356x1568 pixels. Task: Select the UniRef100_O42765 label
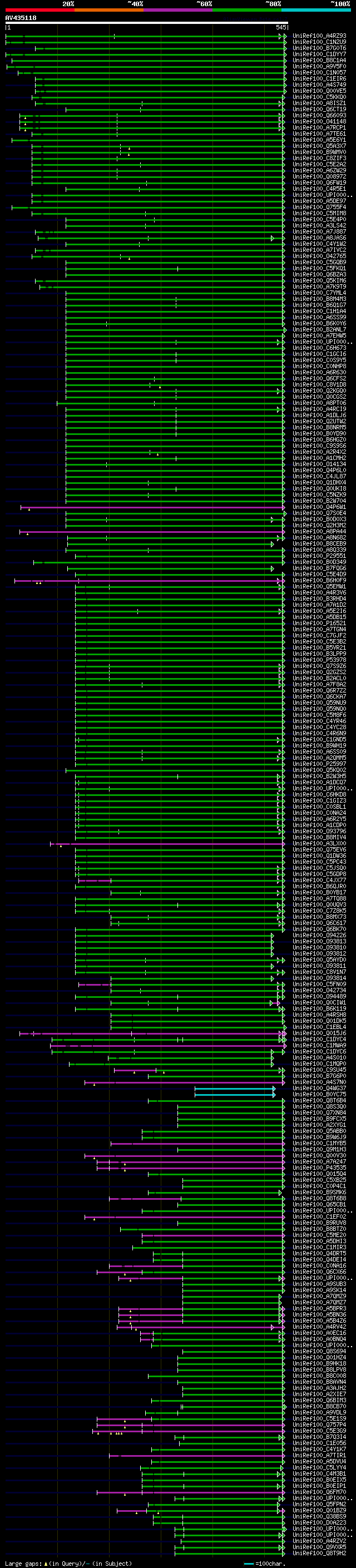(x=319, y=256)
